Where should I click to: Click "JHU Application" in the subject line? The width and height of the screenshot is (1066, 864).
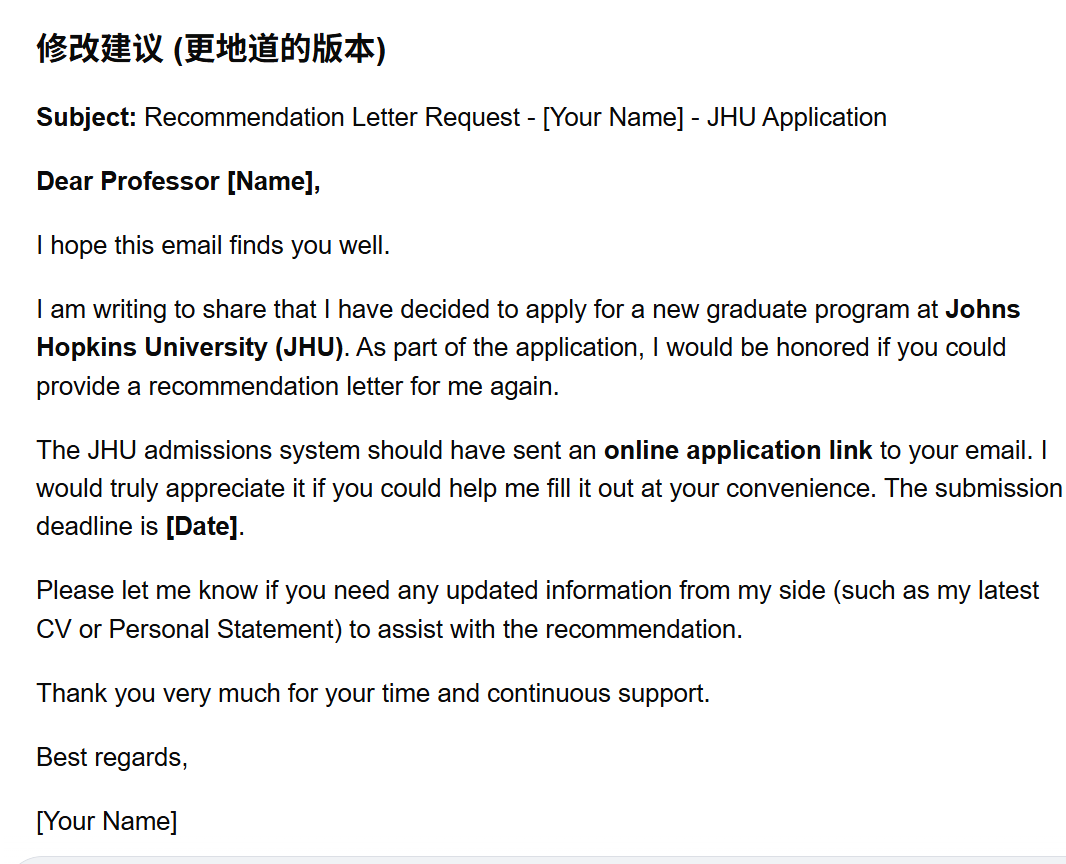[796, 117]
